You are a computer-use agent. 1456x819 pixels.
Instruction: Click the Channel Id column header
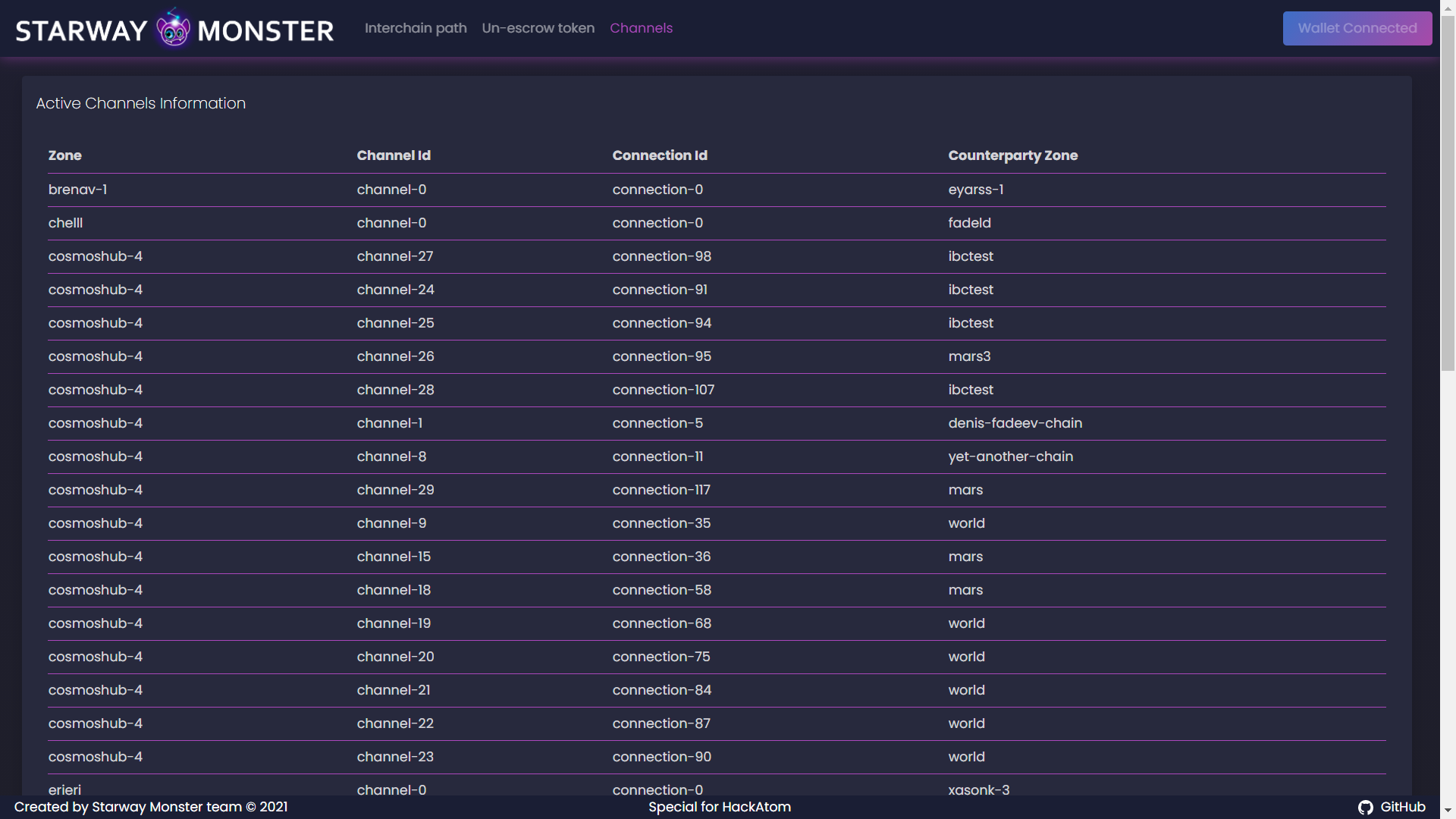point(394,155)
